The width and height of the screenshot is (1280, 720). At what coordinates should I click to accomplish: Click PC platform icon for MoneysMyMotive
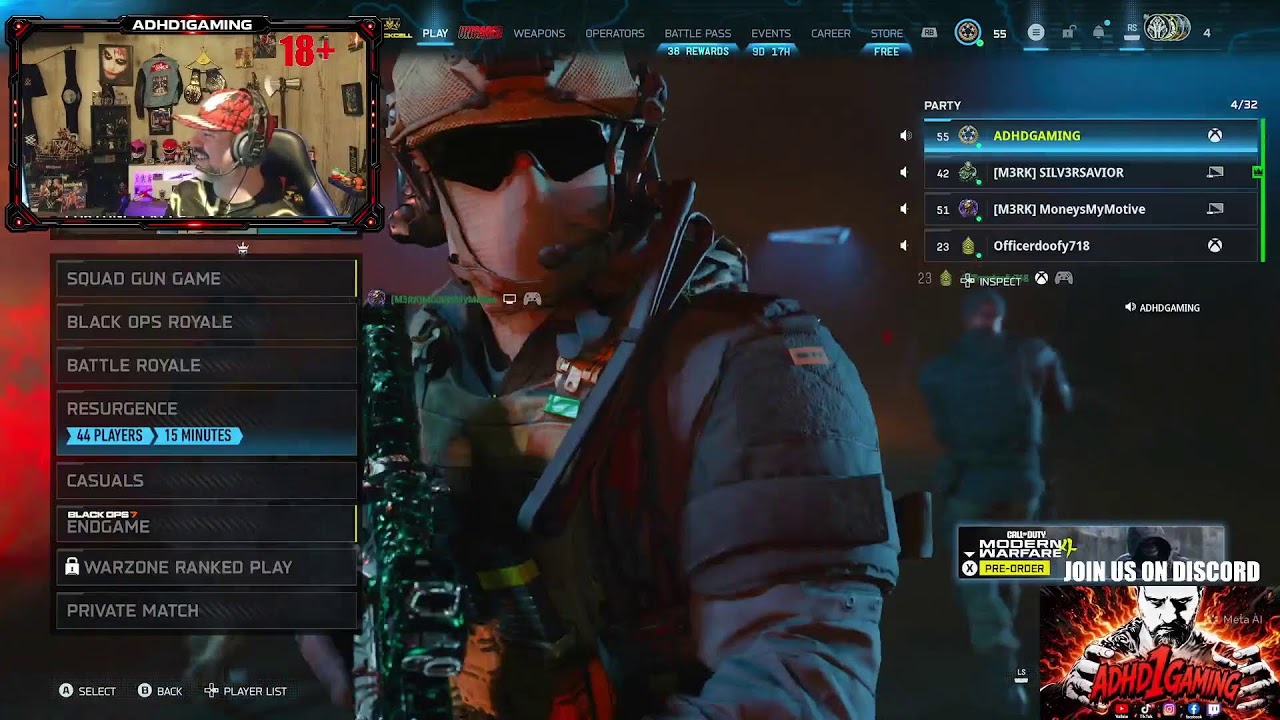coord(1215,209)
